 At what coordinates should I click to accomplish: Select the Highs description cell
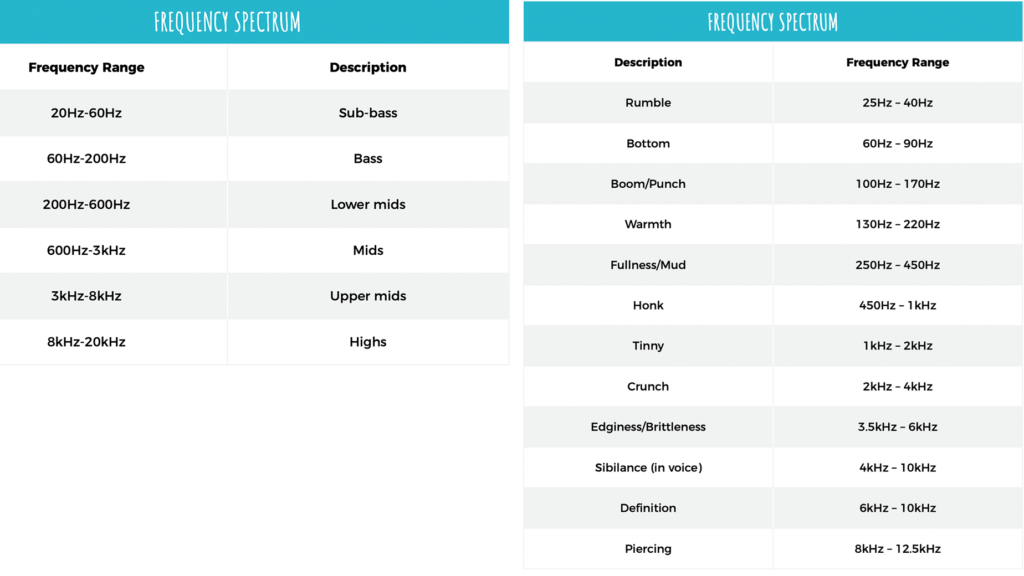[x=368, y=342]
